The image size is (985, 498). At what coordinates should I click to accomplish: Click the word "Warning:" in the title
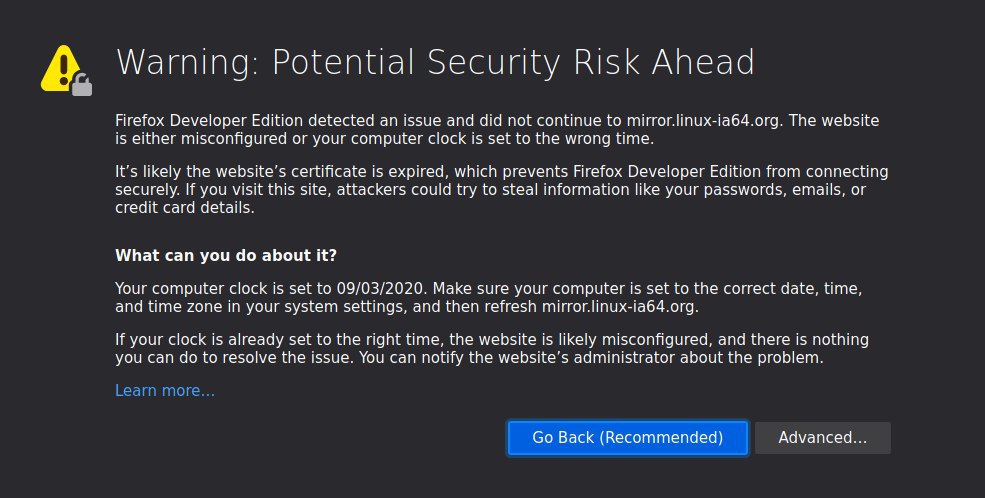pos(187,63)
